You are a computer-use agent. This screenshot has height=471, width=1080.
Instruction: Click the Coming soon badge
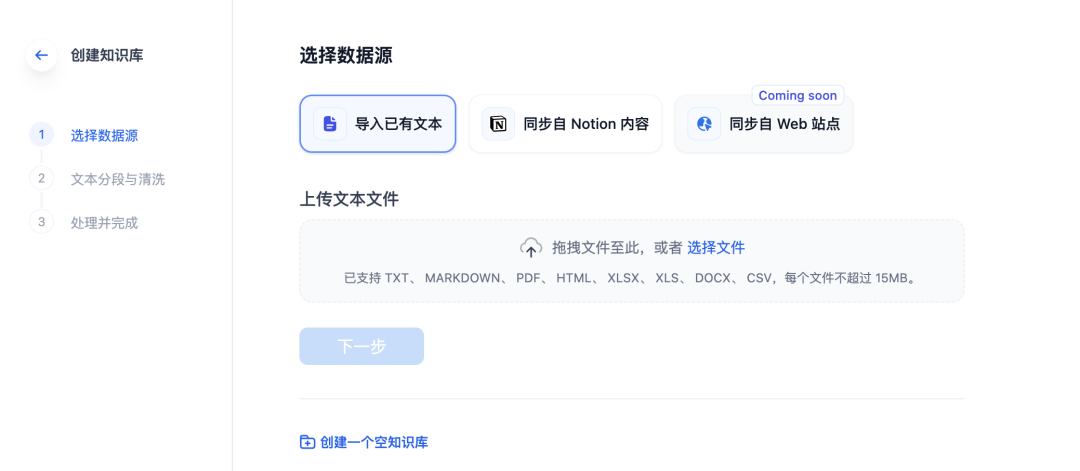[x=797, y=95]
